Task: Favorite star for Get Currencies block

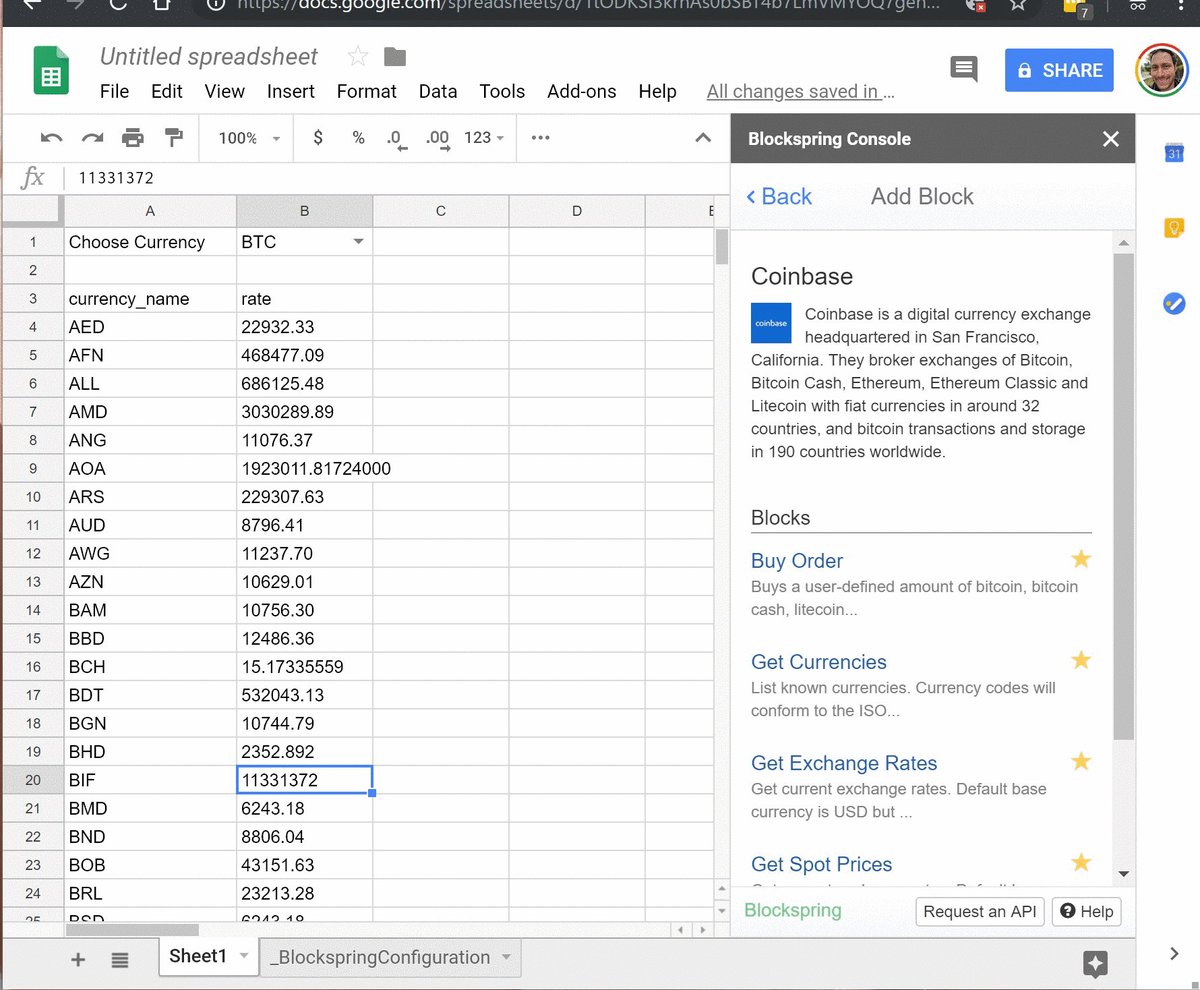Action: coord(1080,660)
